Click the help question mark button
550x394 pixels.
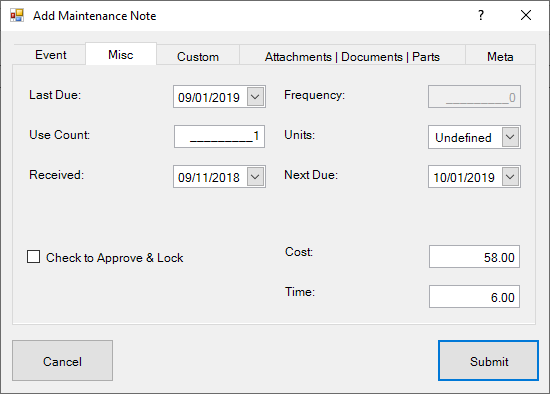pyautogui.click(x=481, y=15)
